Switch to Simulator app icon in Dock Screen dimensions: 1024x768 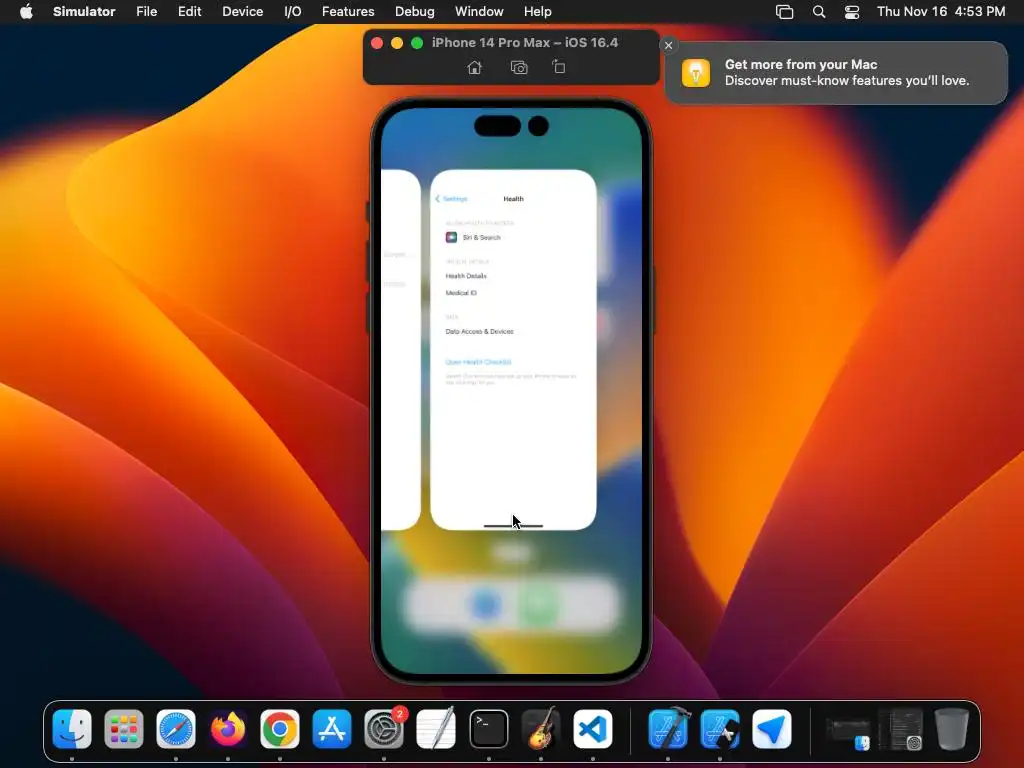tap(720, 729)
